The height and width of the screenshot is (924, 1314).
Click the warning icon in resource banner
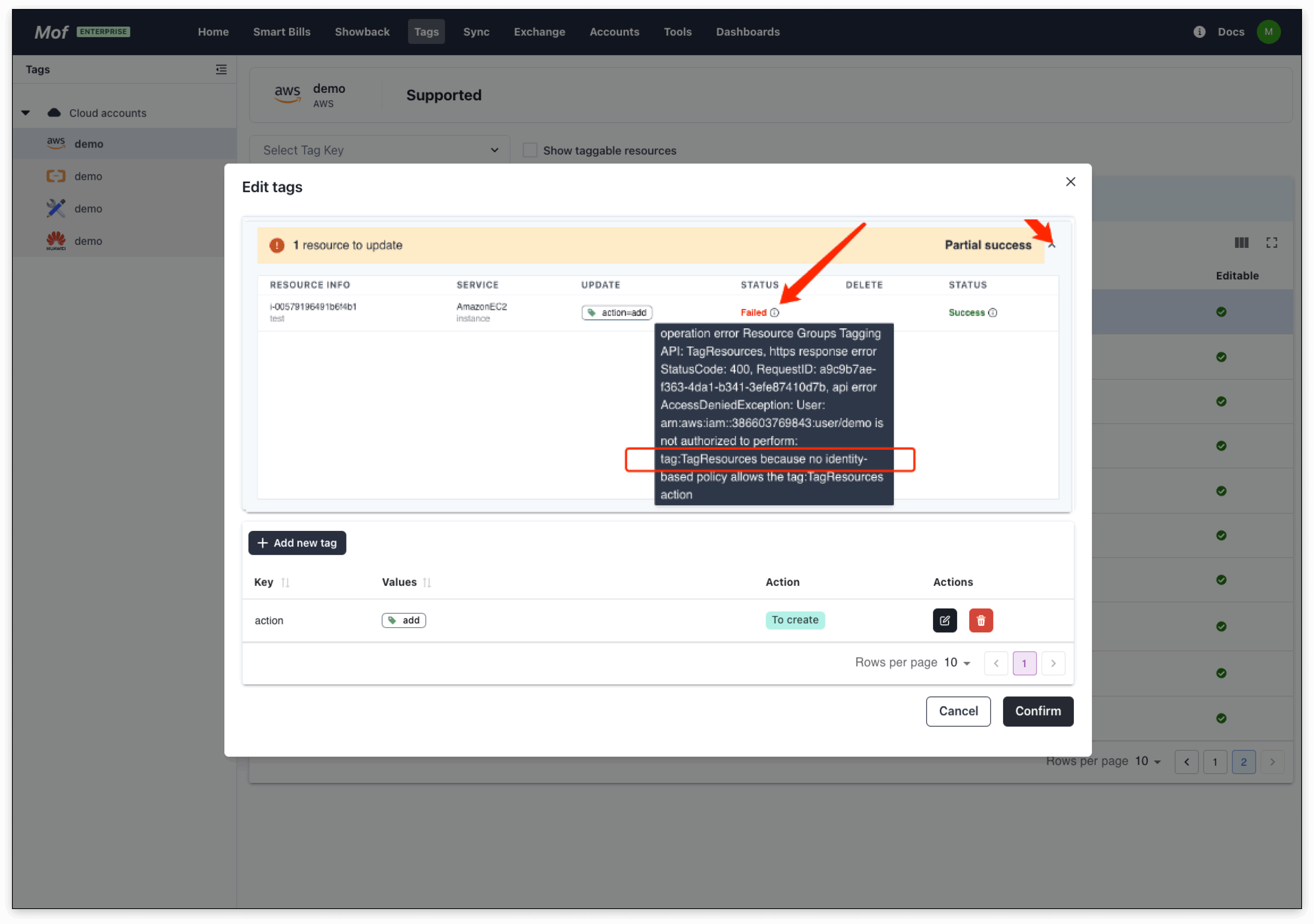pos(277,246)
